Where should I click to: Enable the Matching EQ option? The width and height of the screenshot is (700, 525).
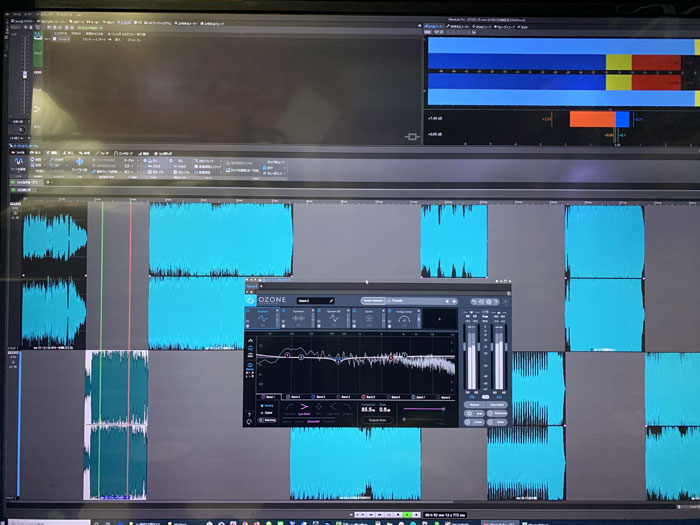[x=267, y=420]
